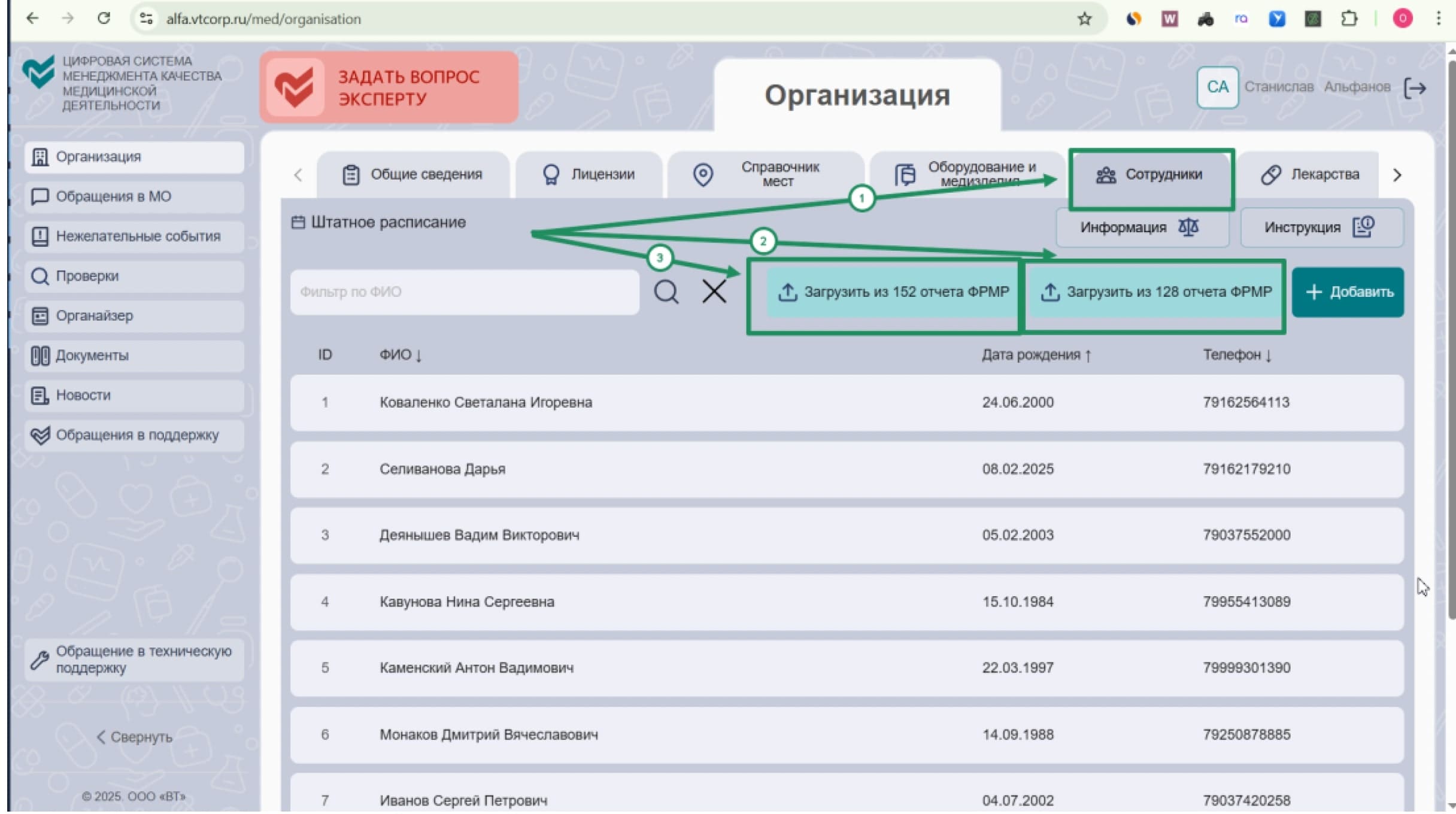Click the user name Станислав Альфанов
The height and width of the screenshot is (814, 1456).
[x=1317, y=87]
